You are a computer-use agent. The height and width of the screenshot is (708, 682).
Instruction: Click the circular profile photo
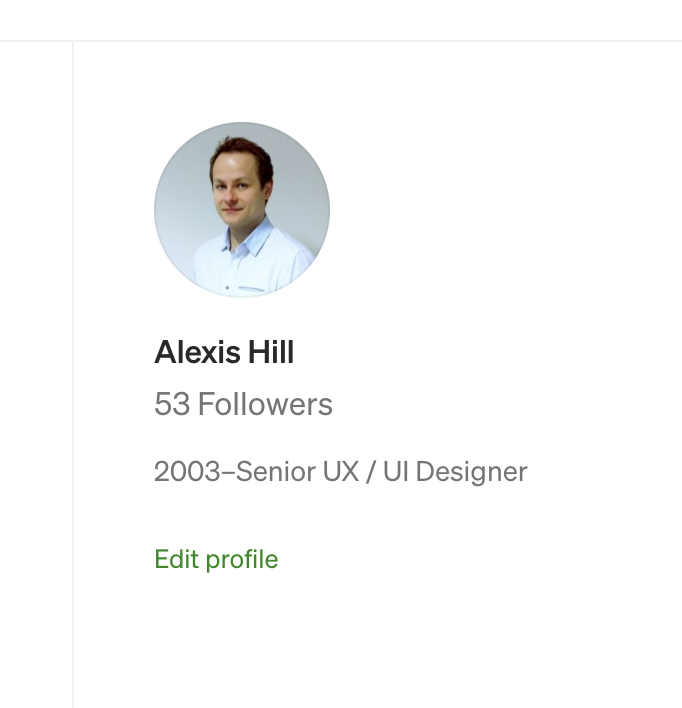coord(241,210)
